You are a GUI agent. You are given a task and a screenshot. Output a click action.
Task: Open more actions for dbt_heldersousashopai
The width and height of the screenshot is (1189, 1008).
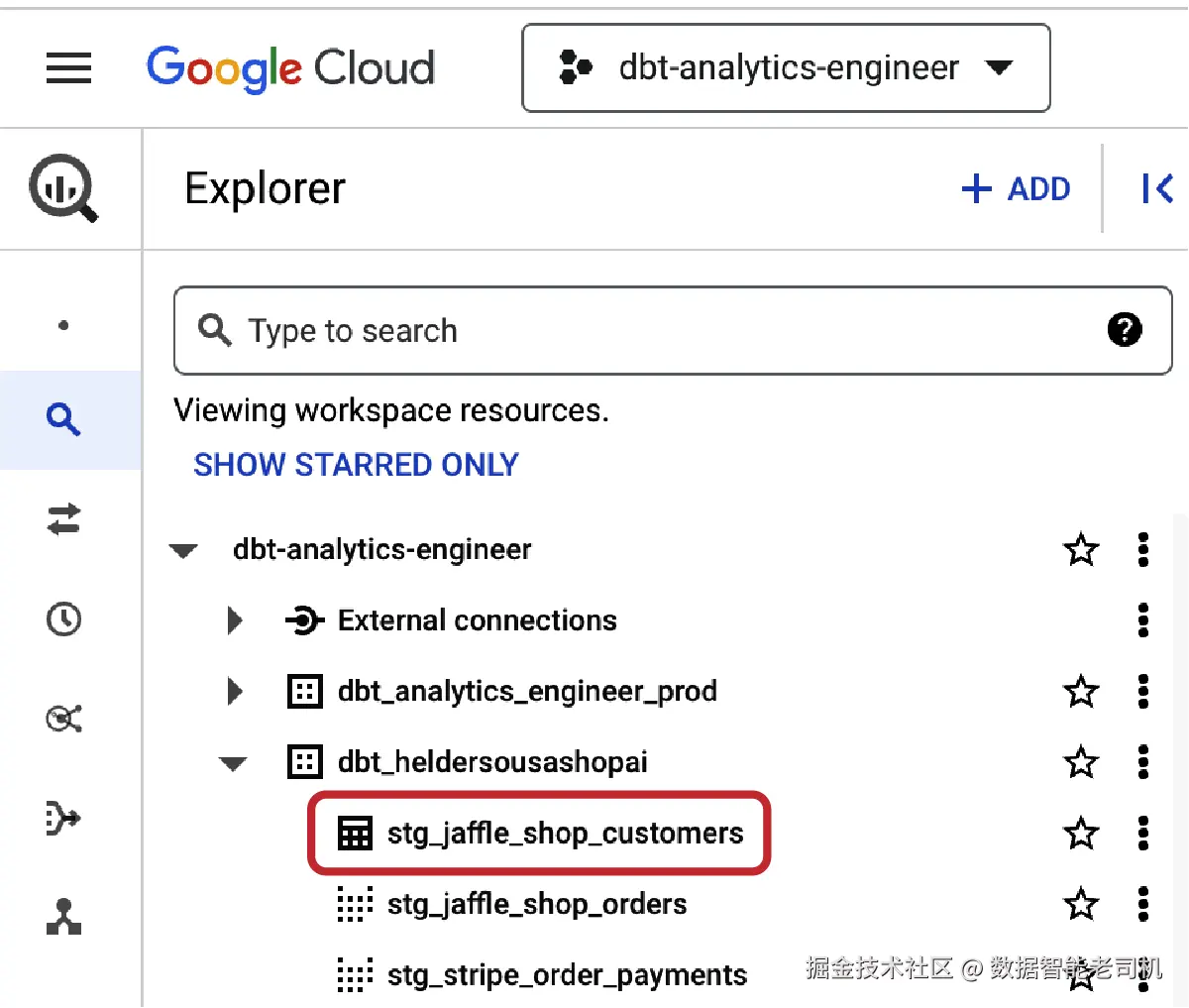click(1143, 761)
